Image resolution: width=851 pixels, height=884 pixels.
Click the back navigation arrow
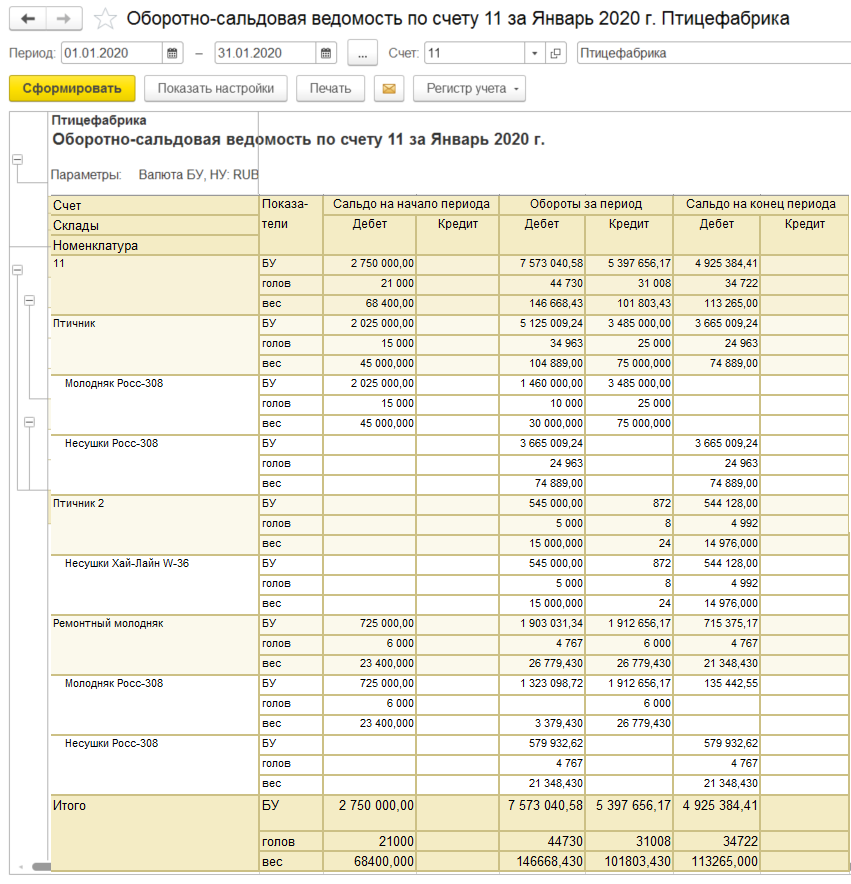(x=28, y=19)
